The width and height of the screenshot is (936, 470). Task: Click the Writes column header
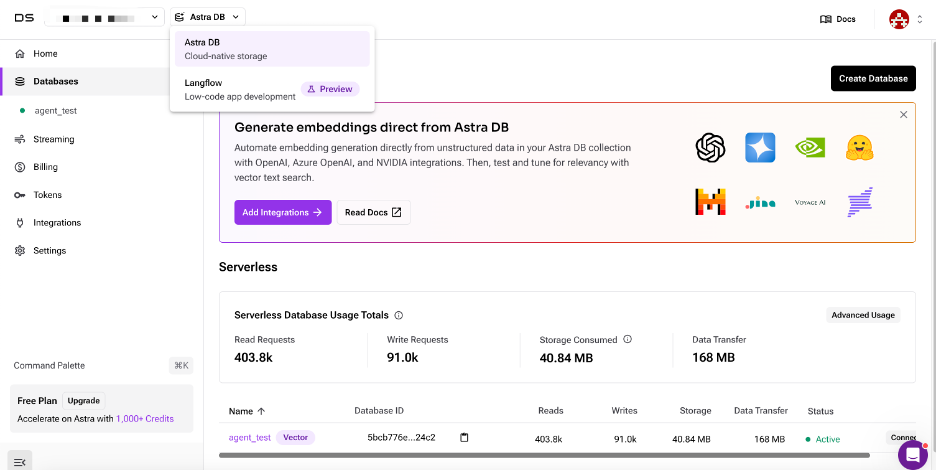[624, 411]
